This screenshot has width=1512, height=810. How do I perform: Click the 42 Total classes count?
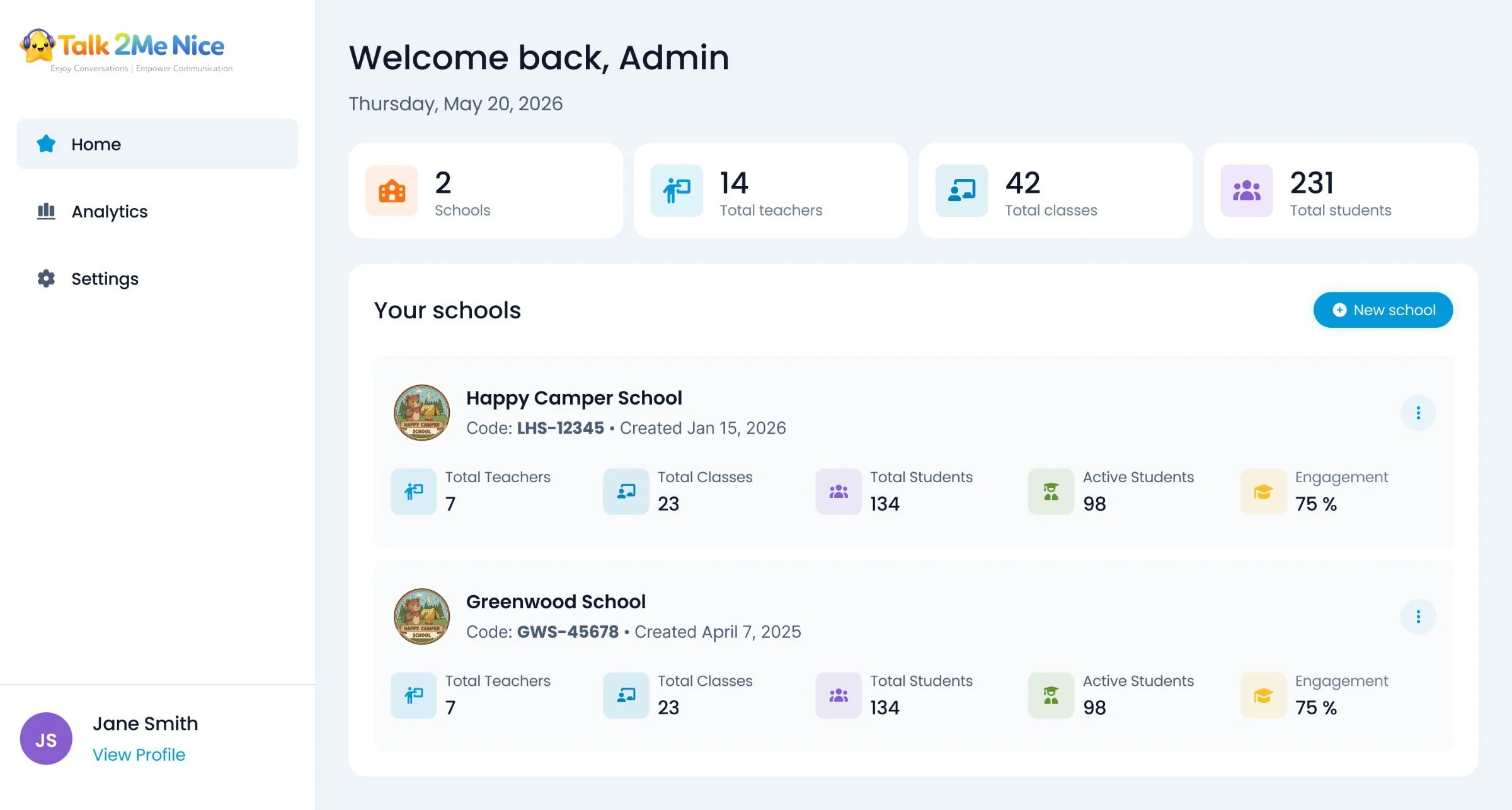click(1022, 183)
